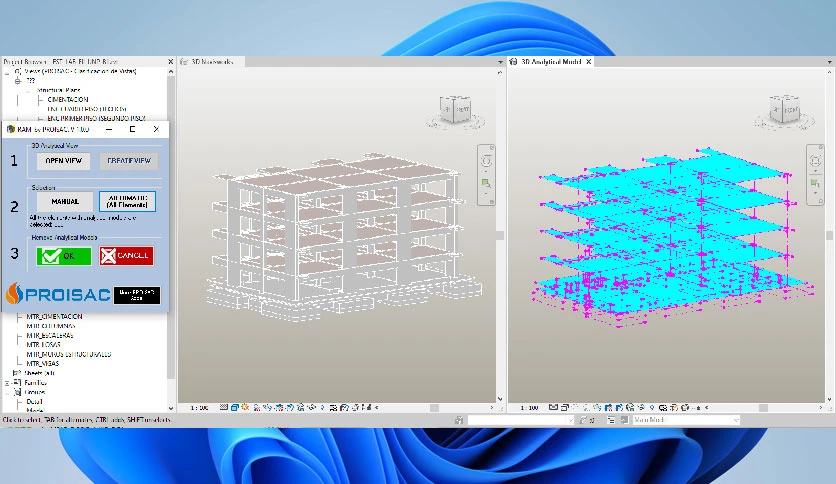This screenshot has width=836, height=484.
Task: Toggle Show Crop Region in Analytical view
Action: 619,407
